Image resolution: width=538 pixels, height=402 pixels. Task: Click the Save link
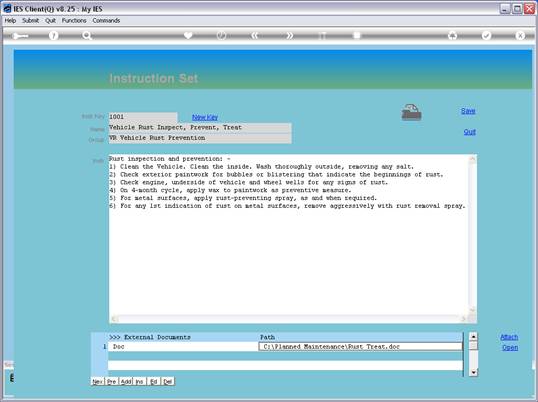pyautogui.click(x=468, y=111)
